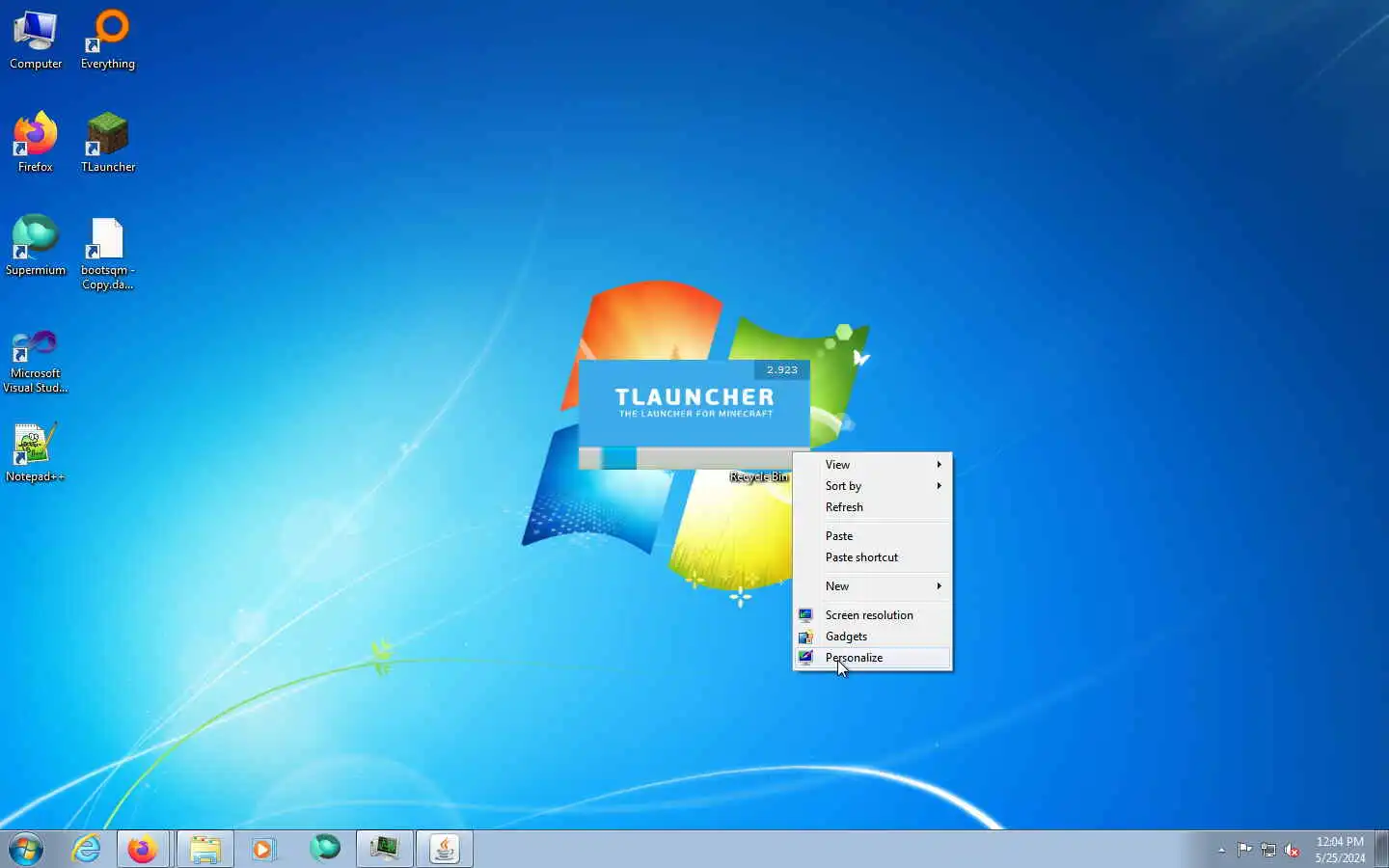Select the Notepad++ desktop shortcut
This screenshot has width=1389, height=868.
pyautogui.click(x=36, y=453)
